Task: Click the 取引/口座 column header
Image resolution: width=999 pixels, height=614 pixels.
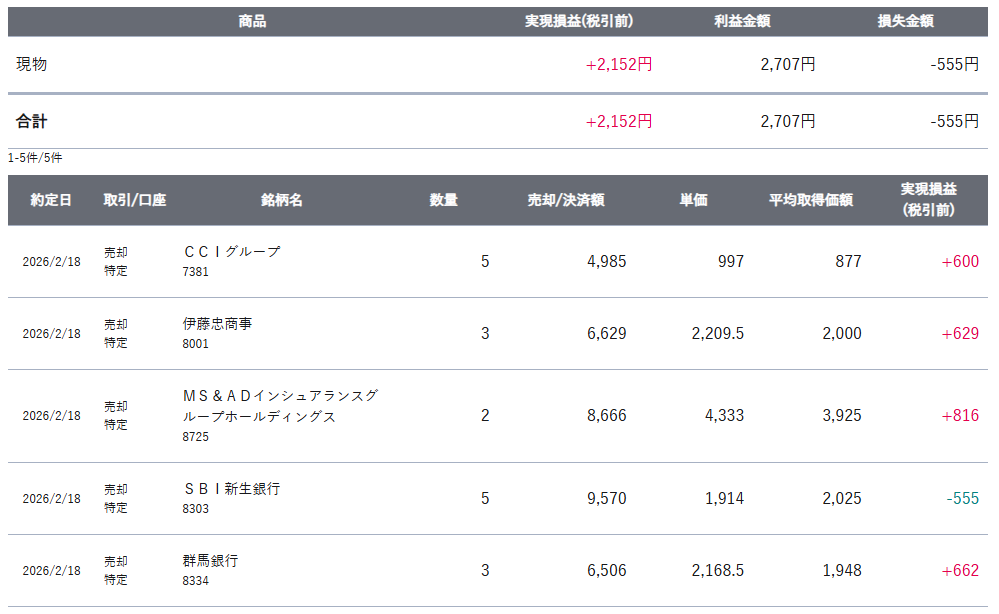Action: [x=134, y=200]
